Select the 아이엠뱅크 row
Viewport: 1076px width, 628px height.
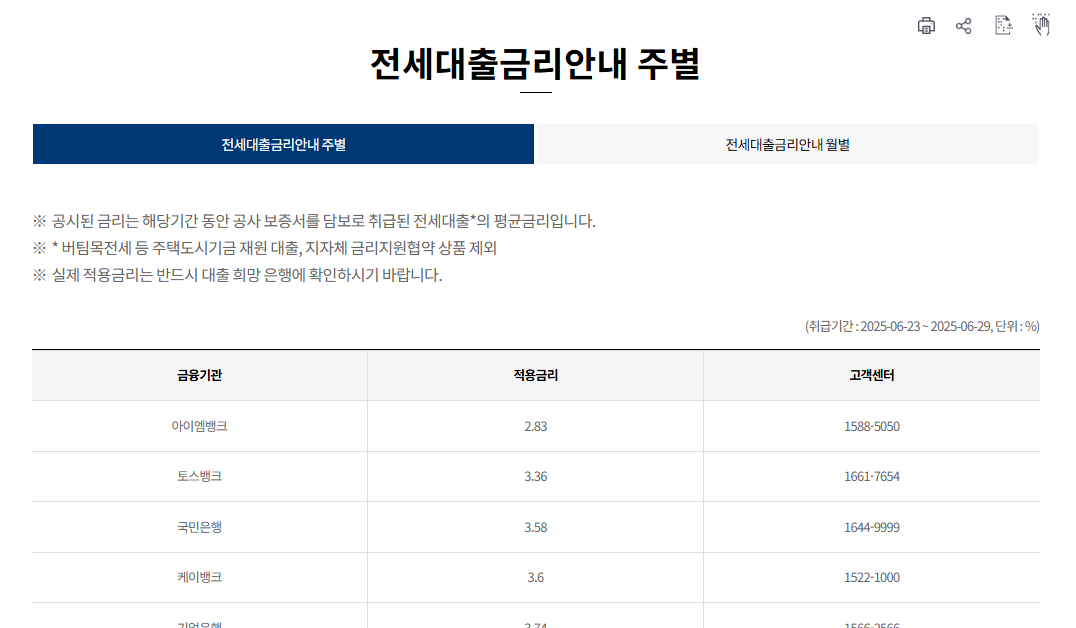coord(200,425)
